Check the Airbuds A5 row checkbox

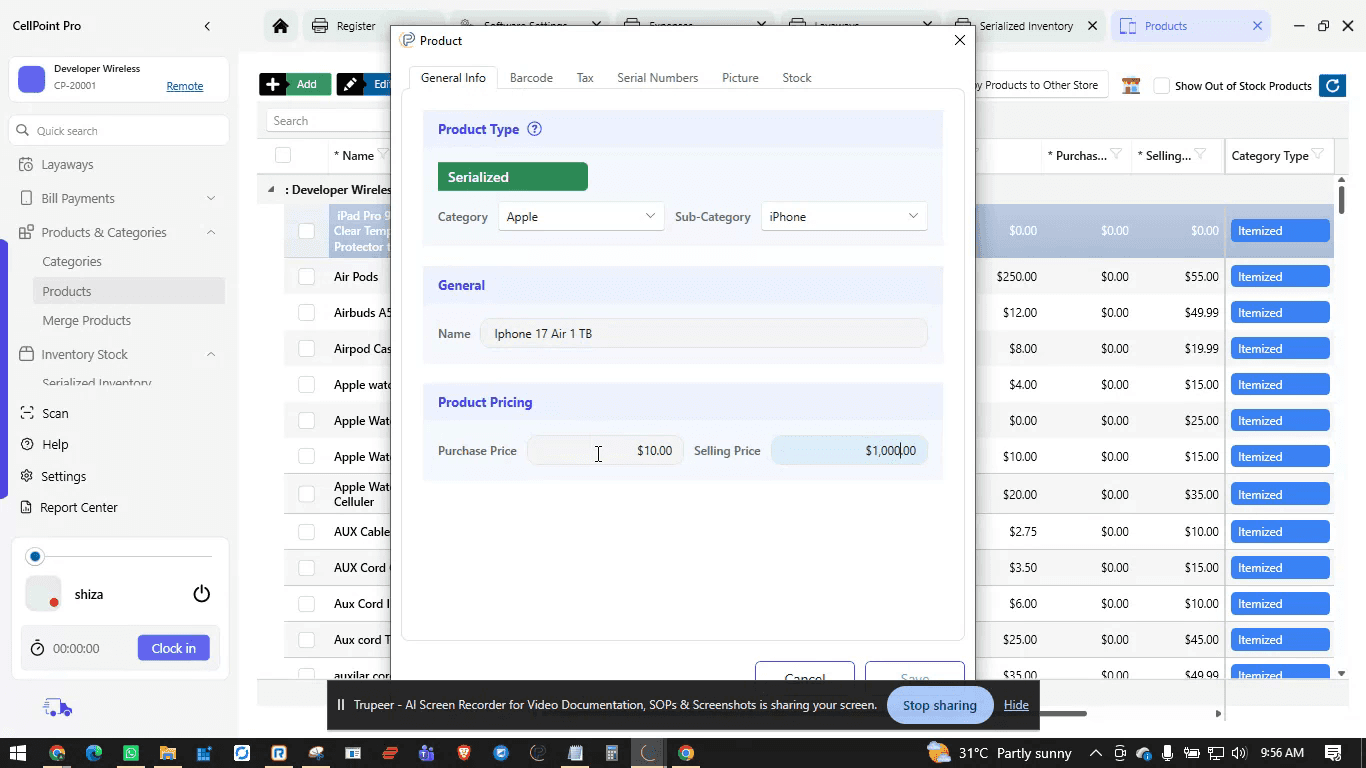click(x=306, y=313)
